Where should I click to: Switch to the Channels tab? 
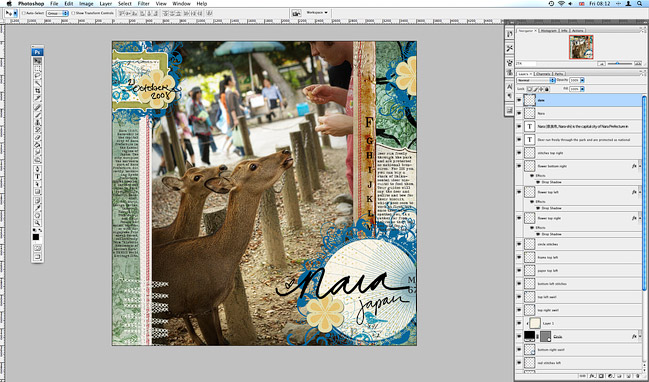(543, 74)
